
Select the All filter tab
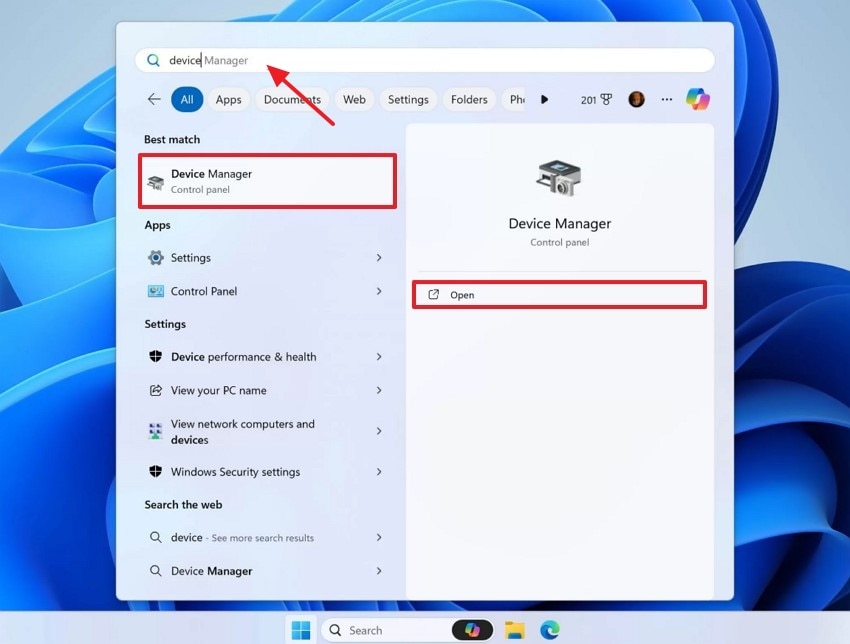(187, 99)
